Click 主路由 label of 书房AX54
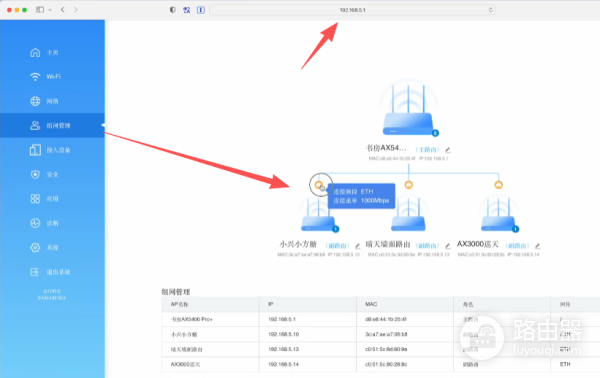Image resolution: width=600 pixels, height=378 pixels. [x=427, y=150]
